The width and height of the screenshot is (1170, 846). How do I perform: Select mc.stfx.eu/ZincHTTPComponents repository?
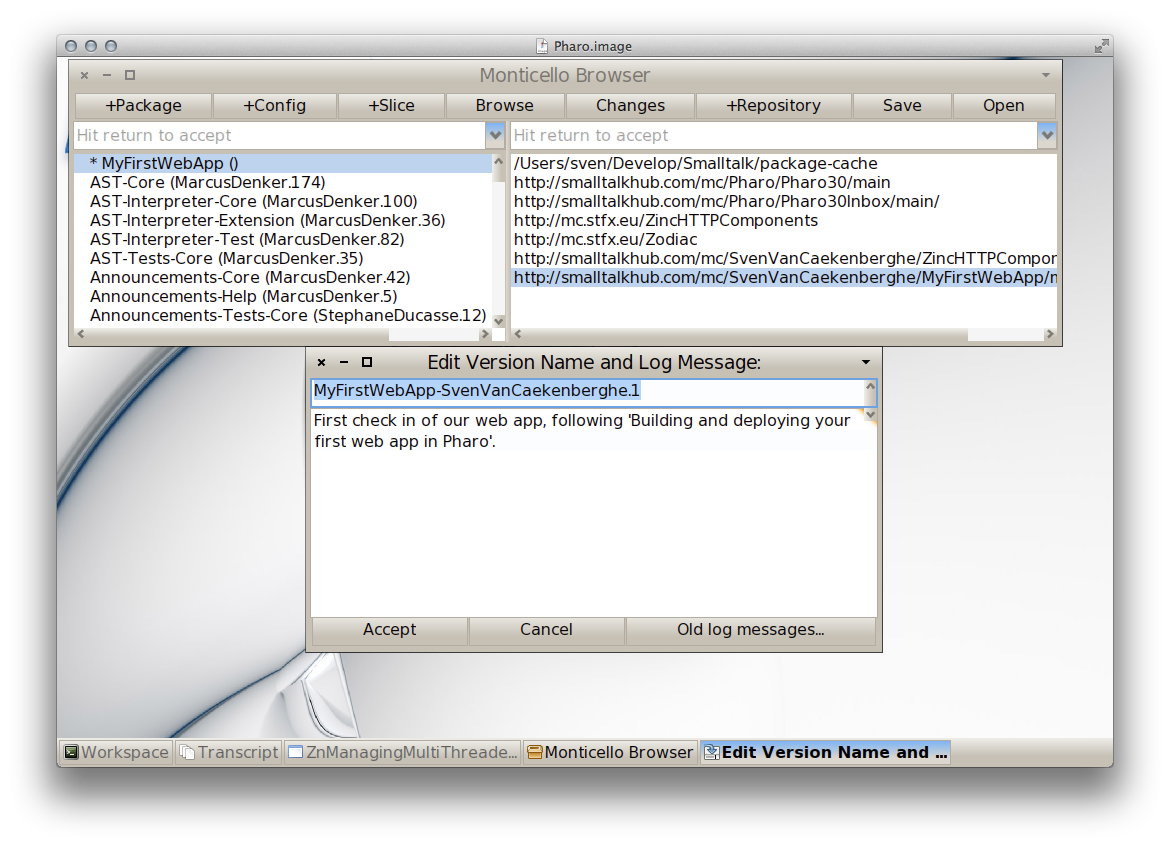(783, 221)
